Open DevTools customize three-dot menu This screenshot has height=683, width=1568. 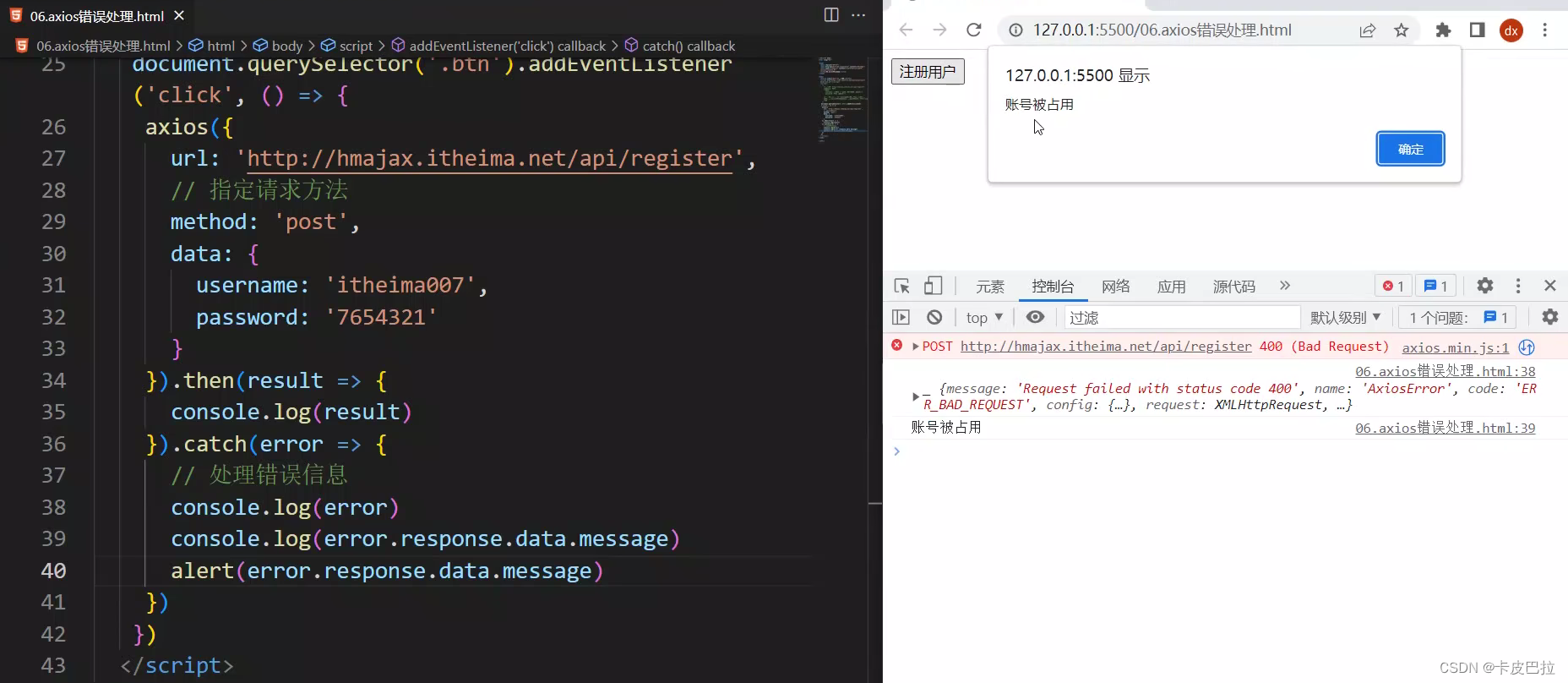[1518, 286]
